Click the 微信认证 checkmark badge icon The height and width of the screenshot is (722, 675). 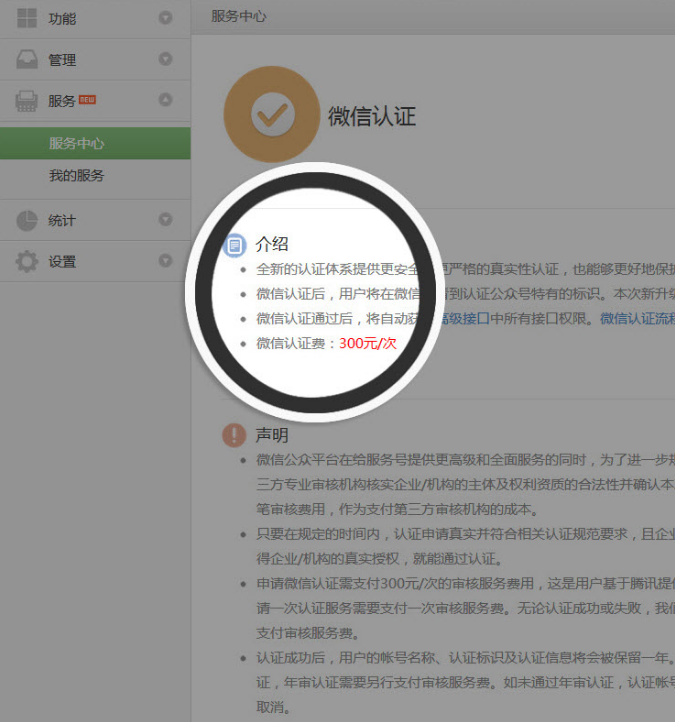[x=272, y=114]
